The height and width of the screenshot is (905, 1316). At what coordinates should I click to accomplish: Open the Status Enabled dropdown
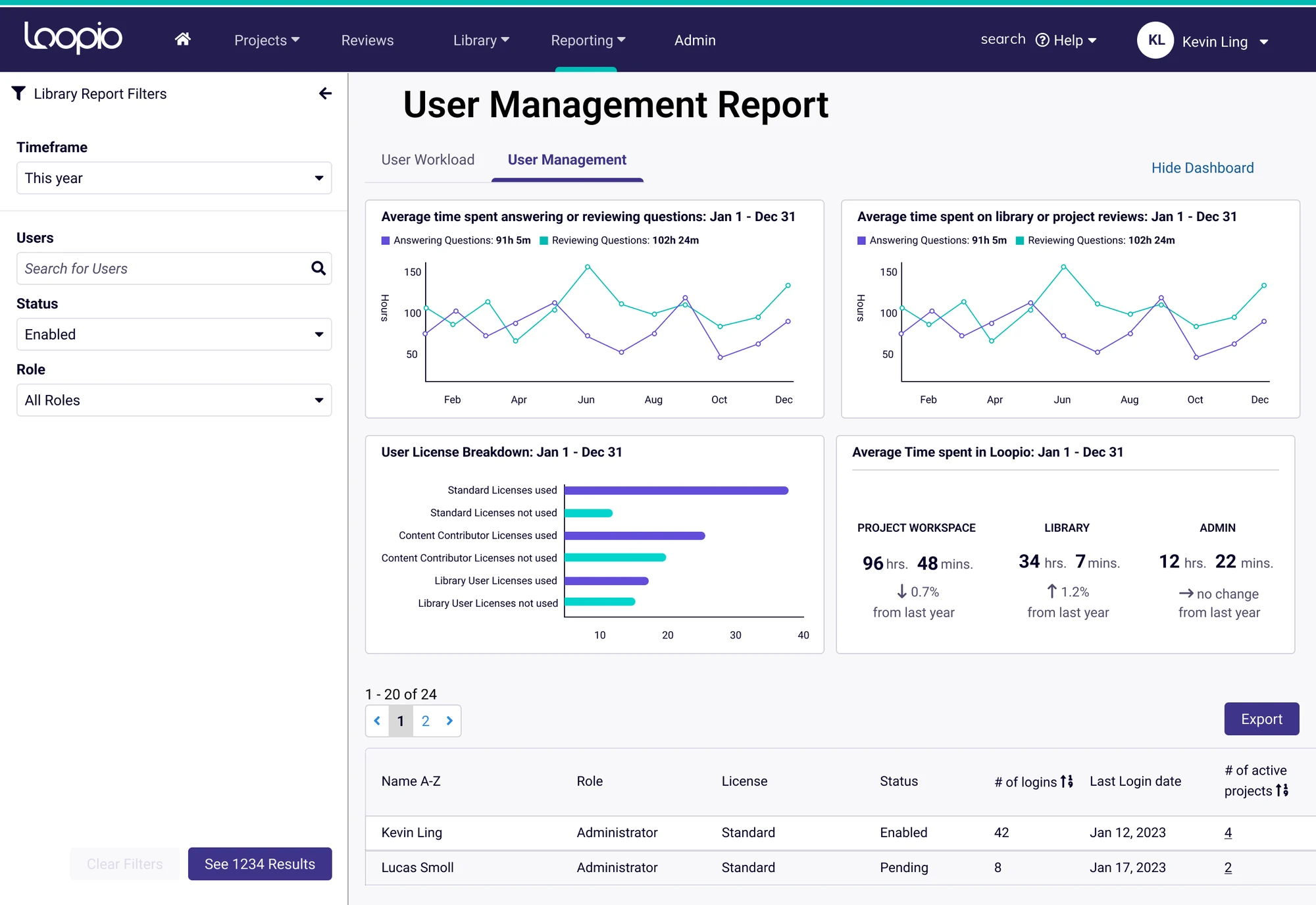(174, 334)
